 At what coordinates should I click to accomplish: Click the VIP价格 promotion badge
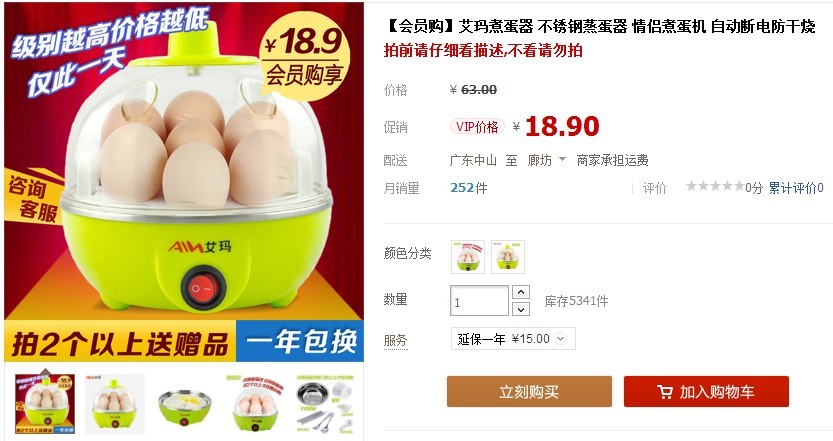(x=477, y=126)
